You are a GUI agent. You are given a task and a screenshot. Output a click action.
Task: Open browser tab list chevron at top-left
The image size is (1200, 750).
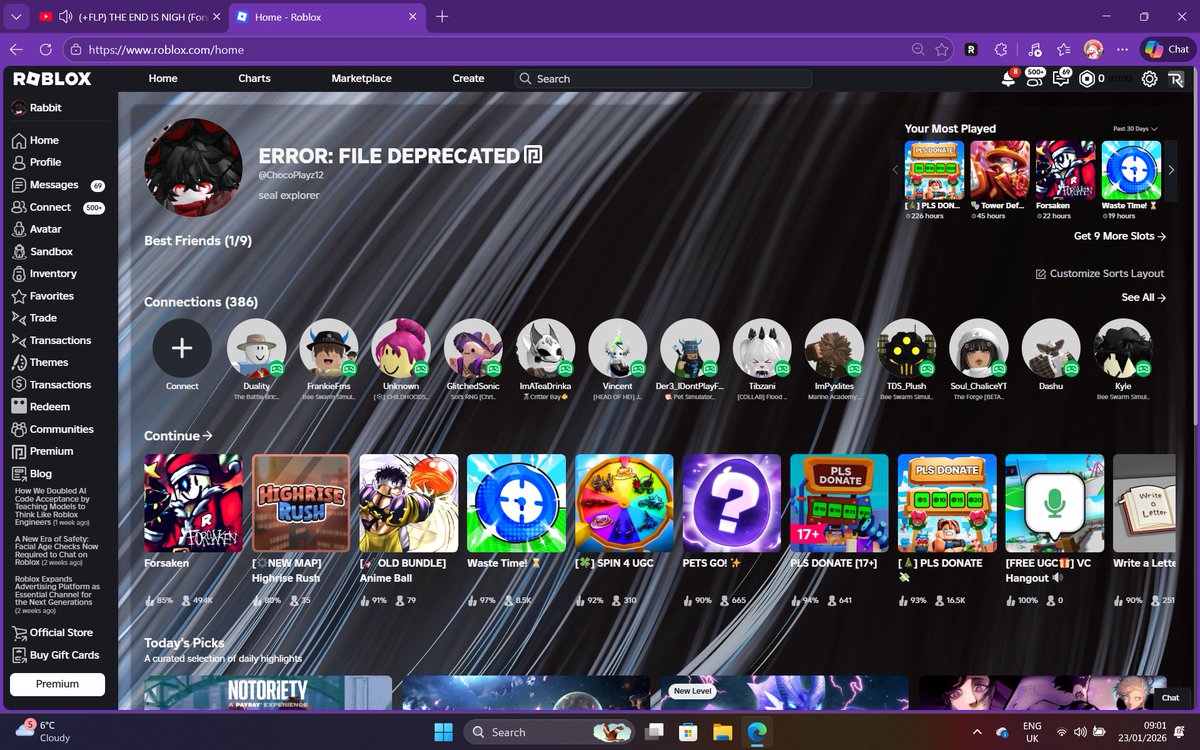pyautogui.click(x=14, y=16)
